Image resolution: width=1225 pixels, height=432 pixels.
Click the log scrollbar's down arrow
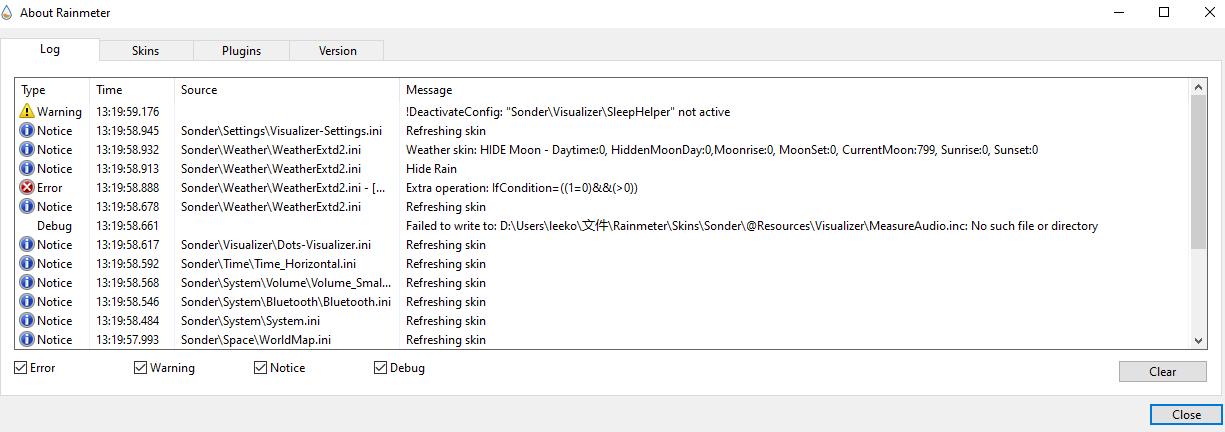coord(1199,340)
